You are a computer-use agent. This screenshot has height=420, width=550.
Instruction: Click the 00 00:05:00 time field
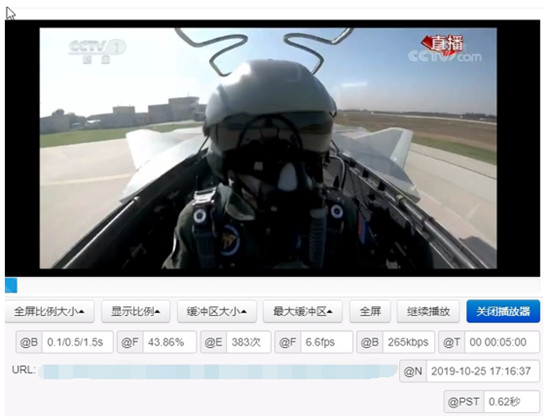pyautogui.click(x=502, y=342)
